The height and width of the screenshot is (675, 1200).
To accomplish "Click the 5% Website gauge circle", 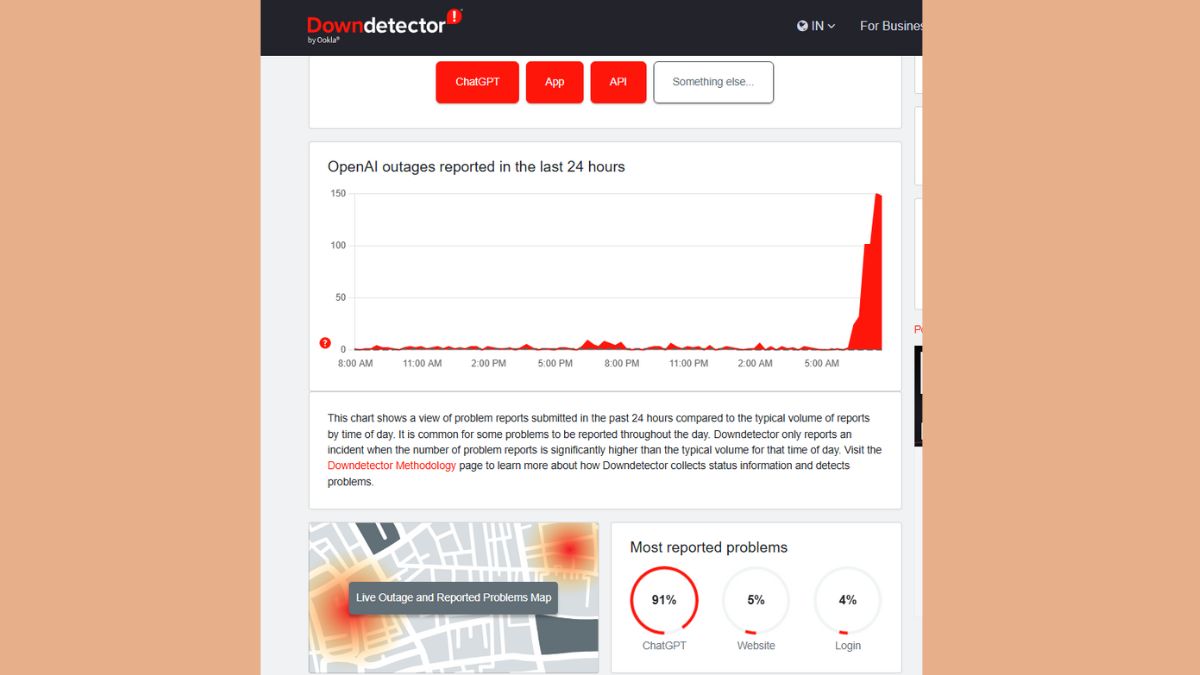I will click(756, 600).
